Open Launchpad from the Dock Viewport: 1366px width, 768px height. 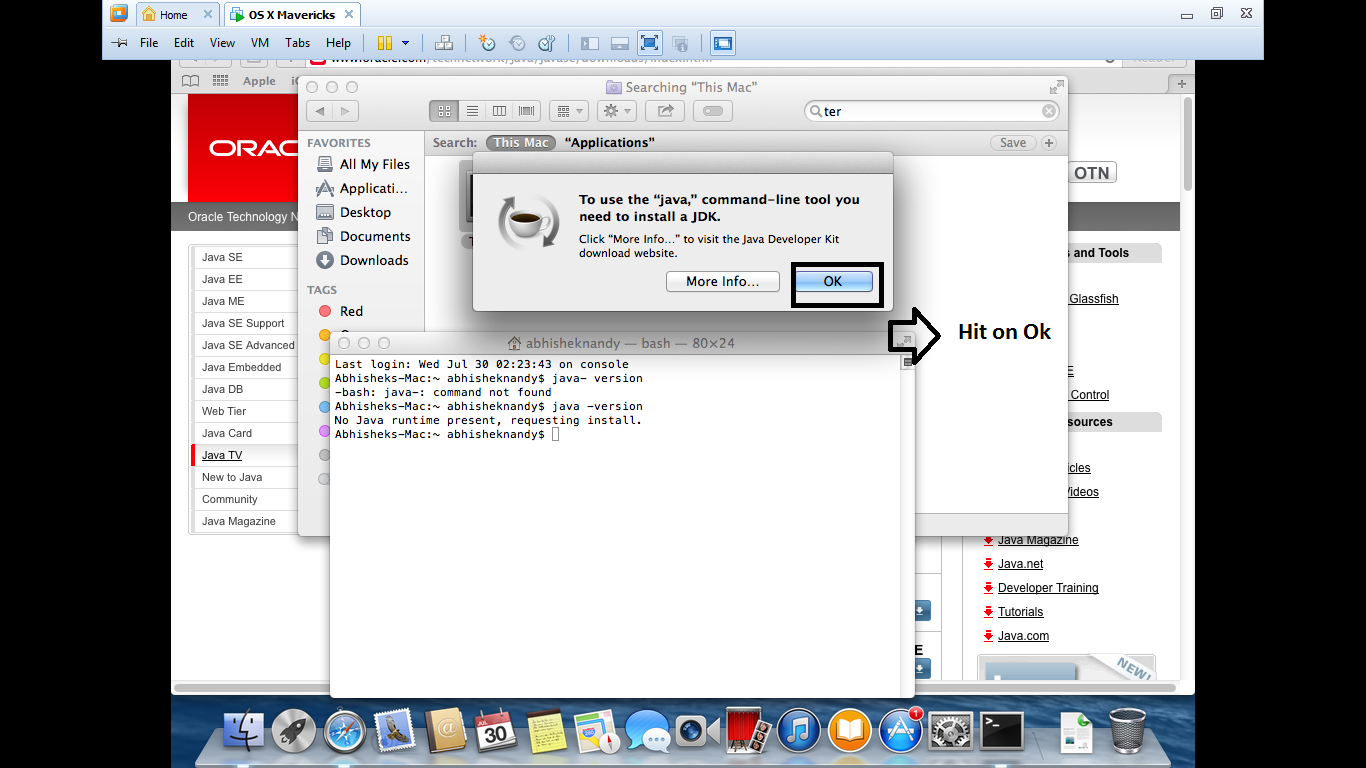tap(294, 731)
